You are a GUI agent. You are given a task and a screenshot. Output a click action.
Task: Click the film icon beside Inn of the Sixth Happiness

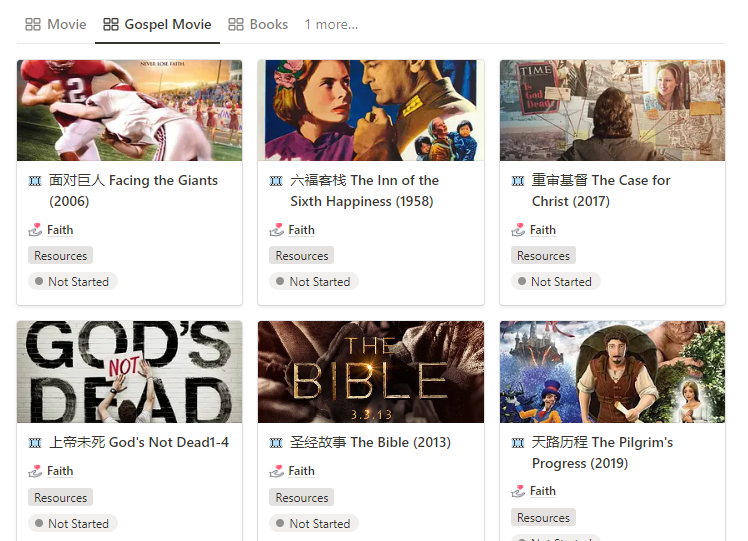point(276,181)
